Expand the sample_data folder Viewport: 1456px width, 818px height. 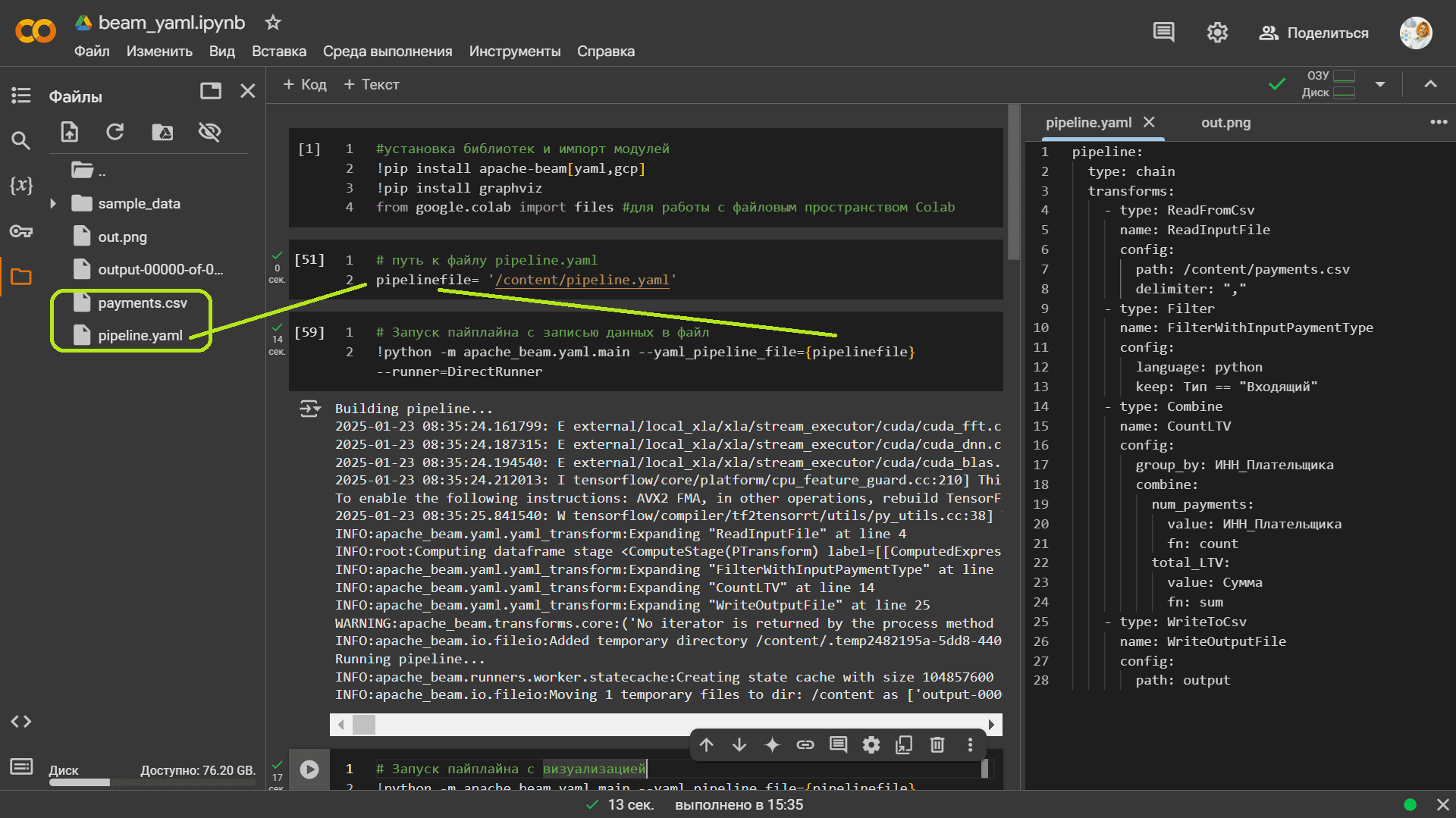[53, 204]
